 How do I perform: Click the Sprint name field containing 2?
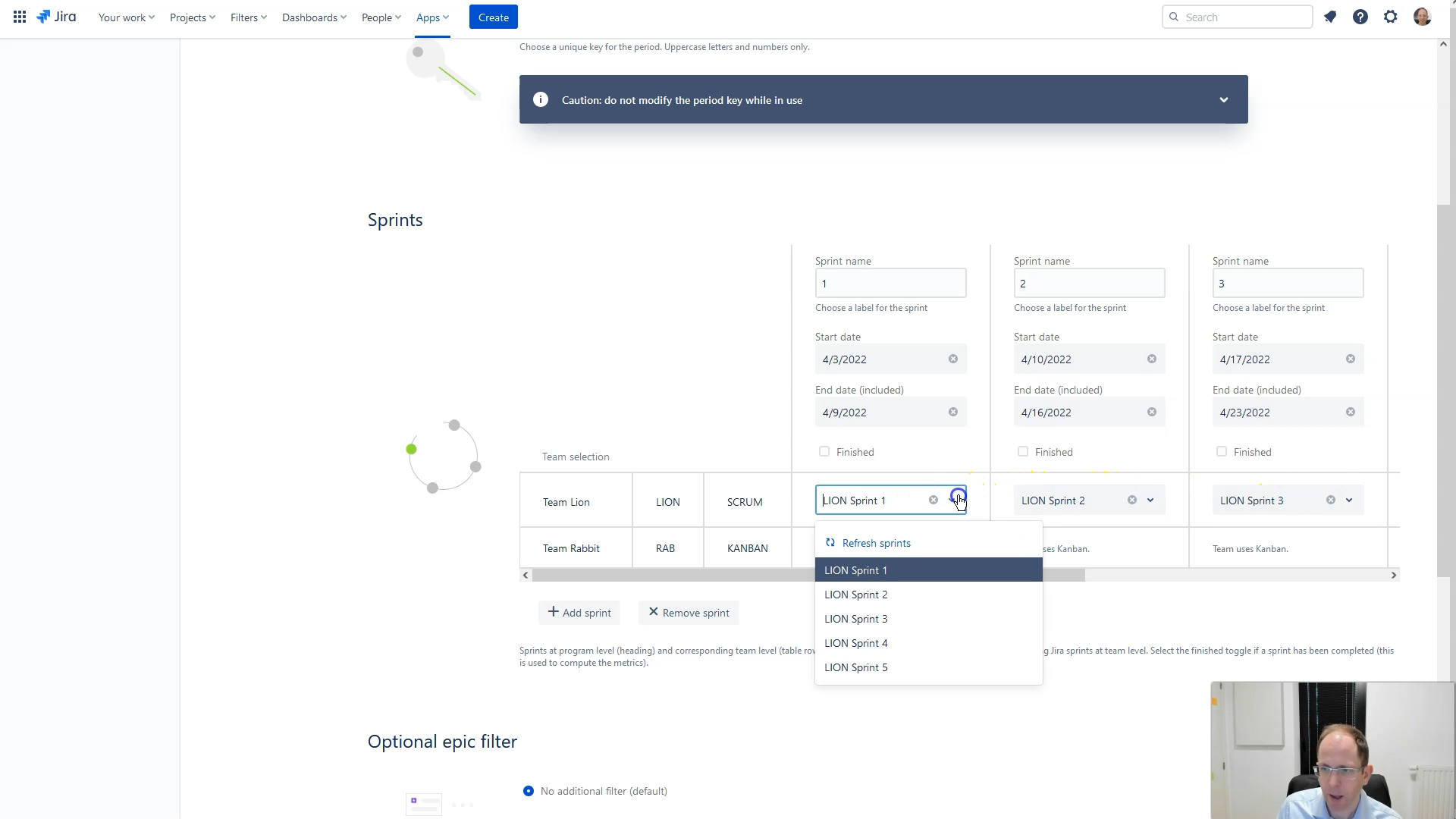(x=1089, y=284)
